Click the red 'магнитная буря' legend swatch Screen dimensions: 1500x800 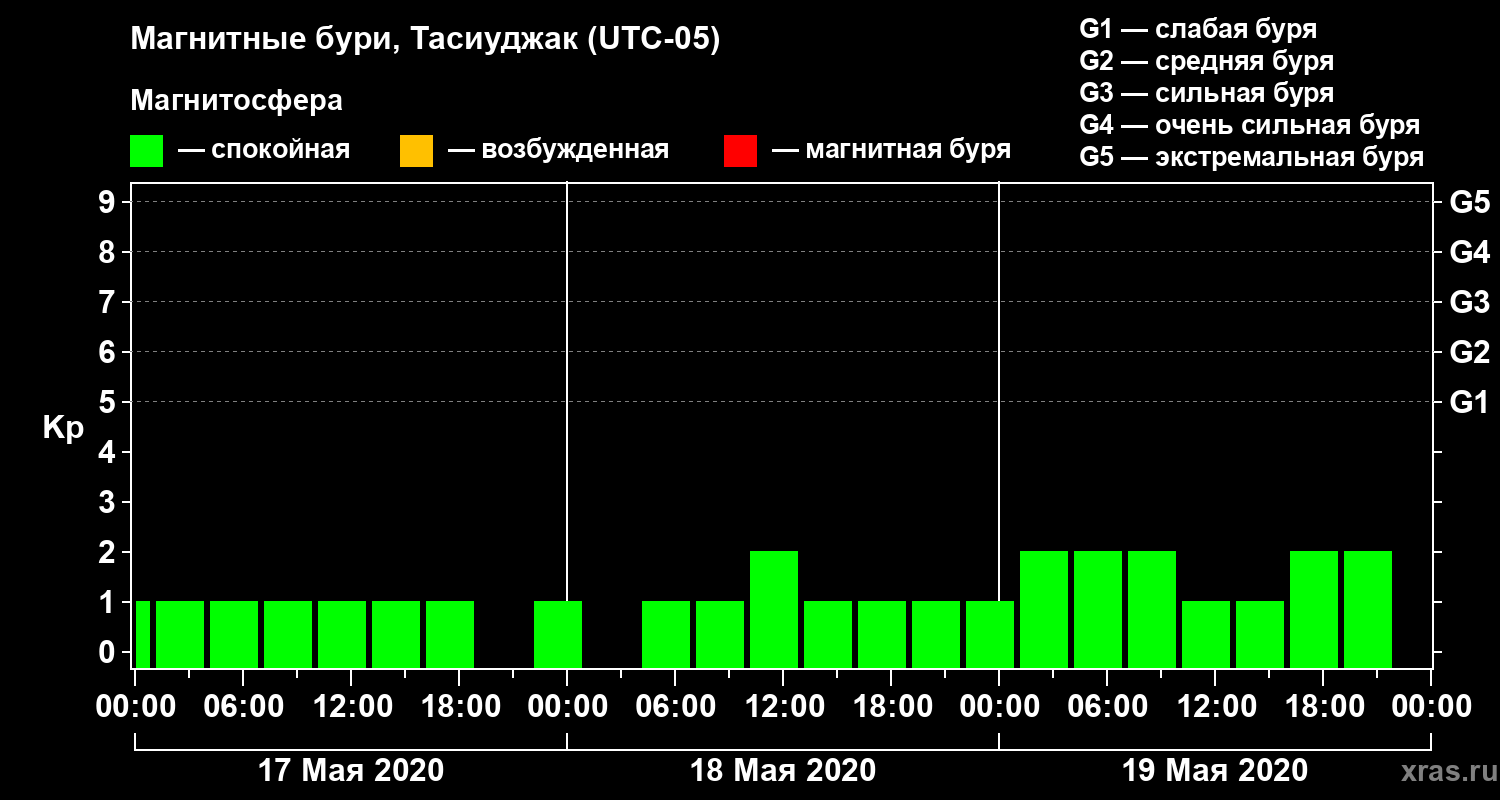point(740,151)
